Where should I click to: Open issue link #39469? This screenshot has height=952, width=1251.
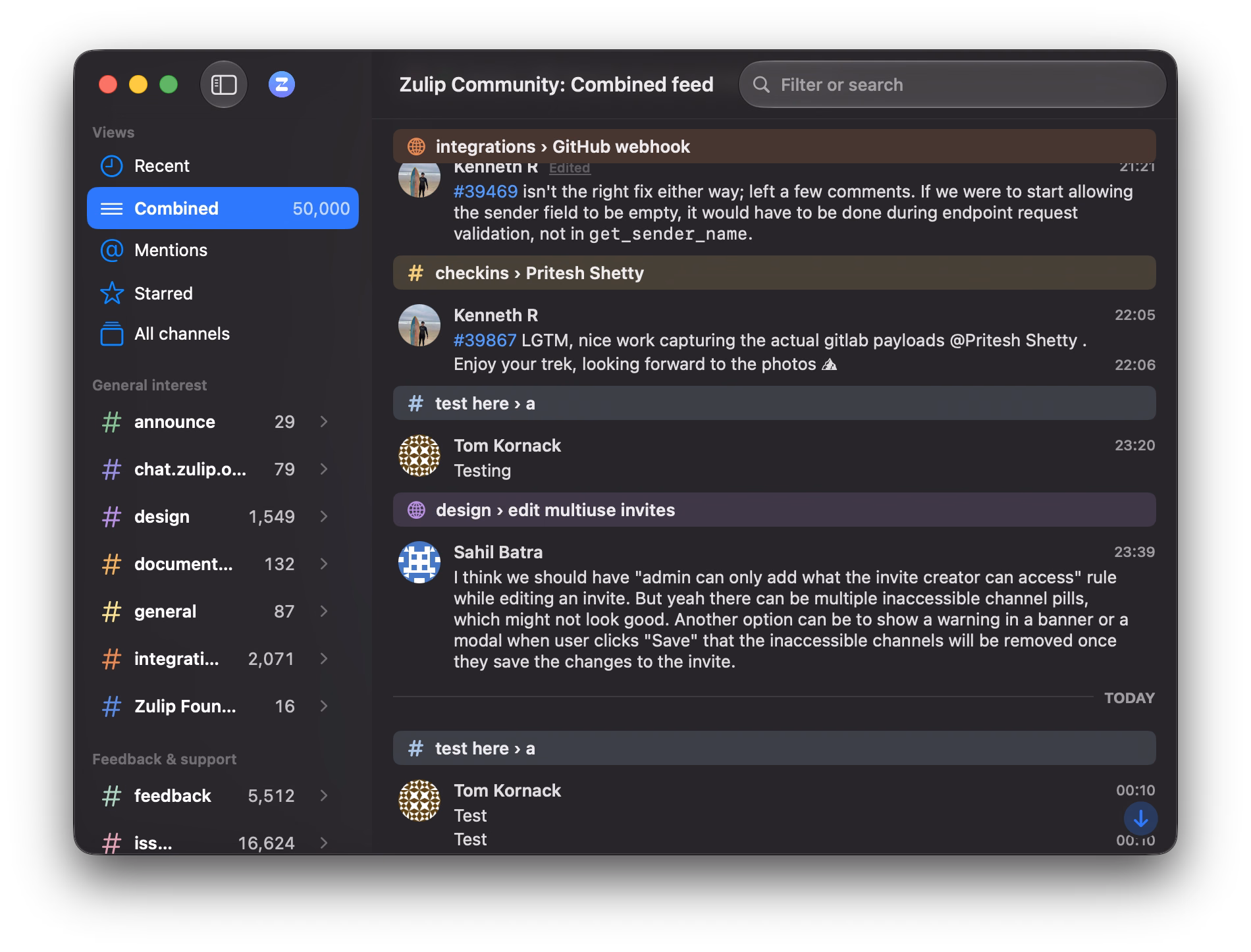pyautogui.click(x=485, y=192)
